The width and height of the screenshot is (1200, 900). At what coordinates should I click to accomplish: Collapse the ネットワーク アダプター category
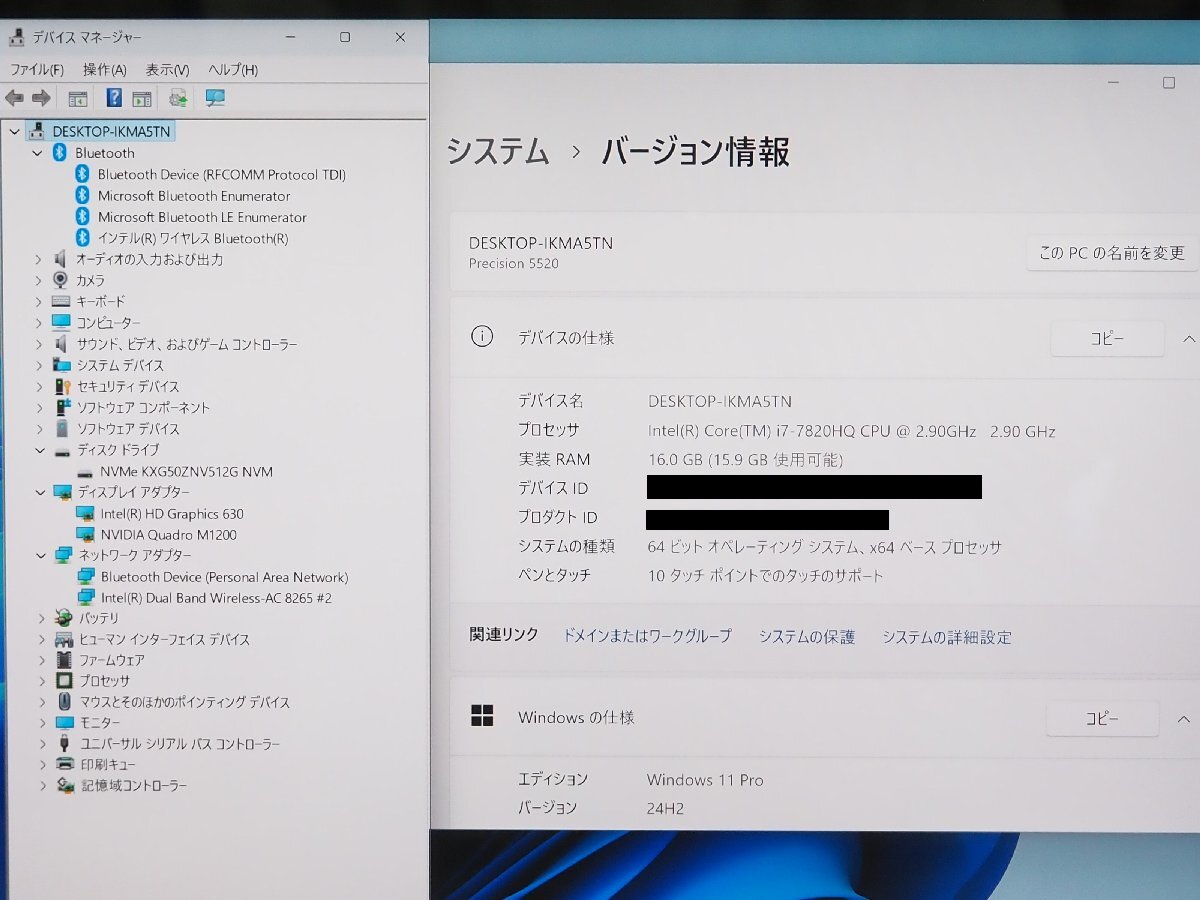tap(40, 555)
